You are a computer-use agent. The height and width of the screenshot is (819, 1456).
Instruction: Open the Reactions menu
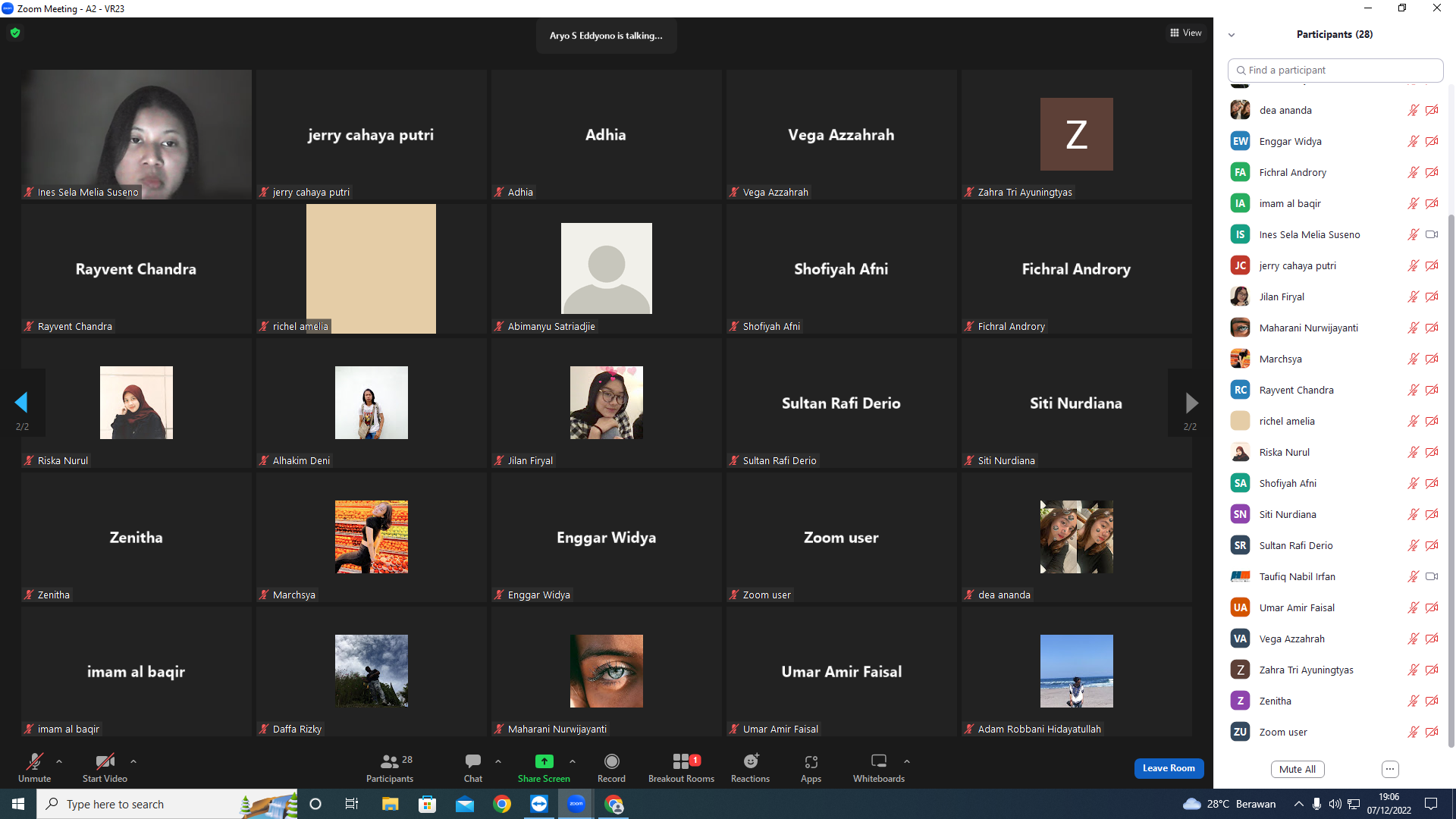(750, 767)
